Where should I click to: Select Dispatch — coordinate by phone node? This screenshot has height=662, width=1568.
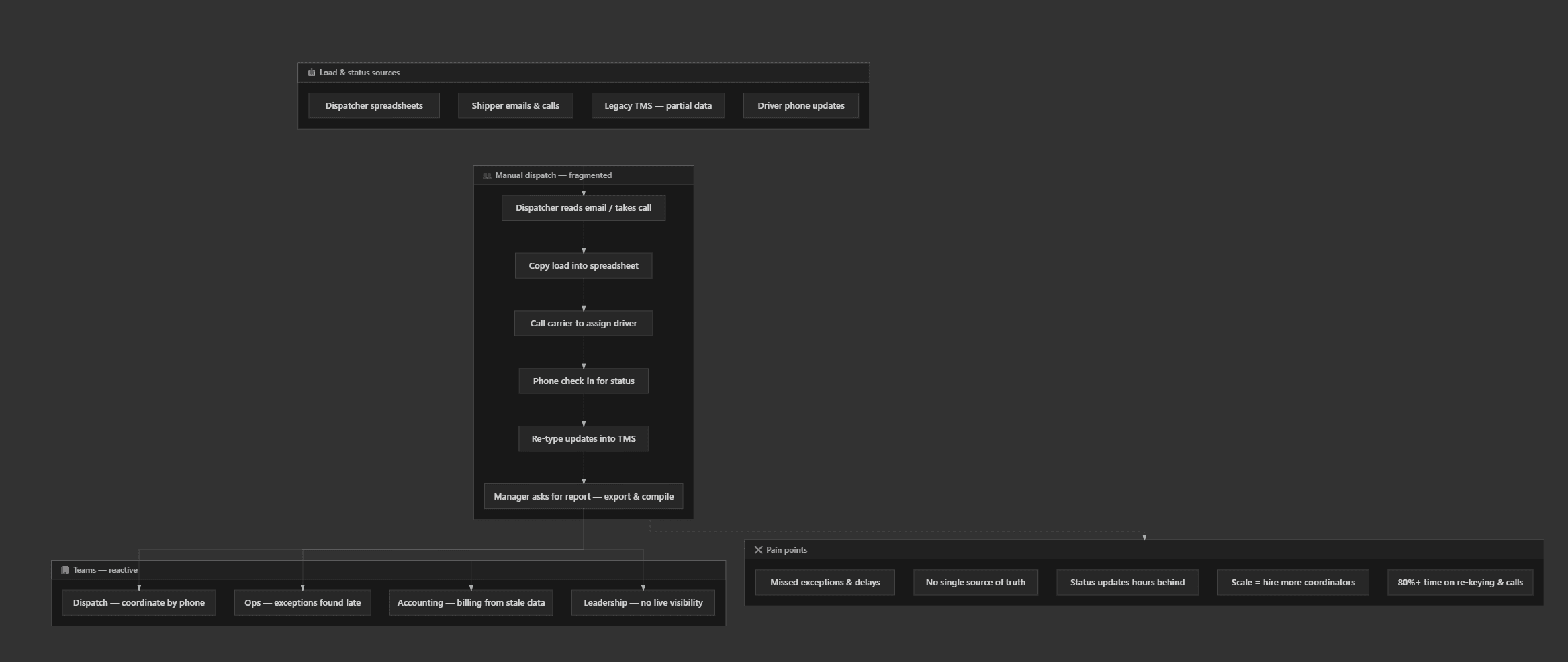coord(139,603)
